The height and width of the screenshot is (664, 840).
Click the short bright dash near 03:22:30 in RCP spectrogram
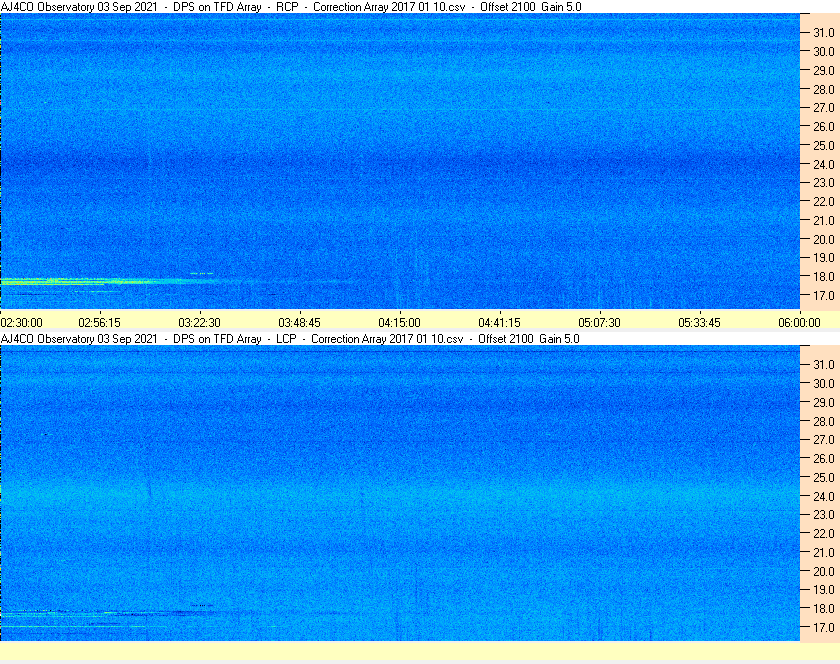coord(202,273)
